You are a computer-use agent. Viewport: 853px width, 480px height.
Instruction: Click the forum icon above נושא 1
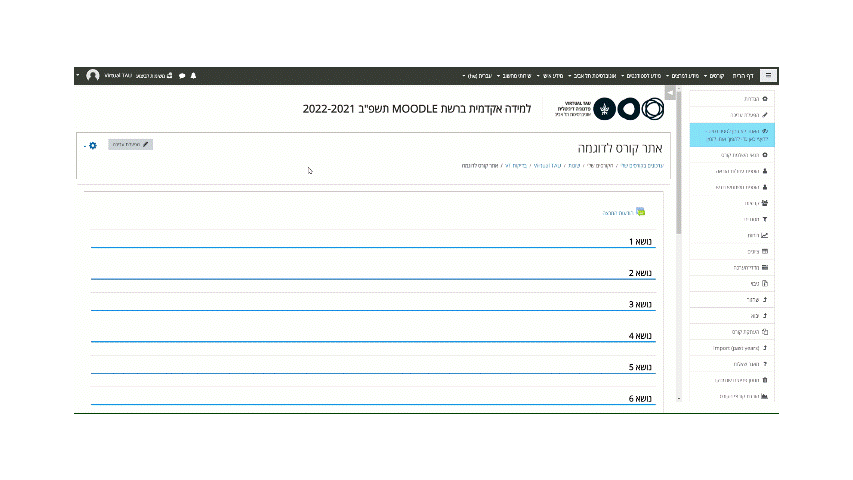click(x=640, y=212)
